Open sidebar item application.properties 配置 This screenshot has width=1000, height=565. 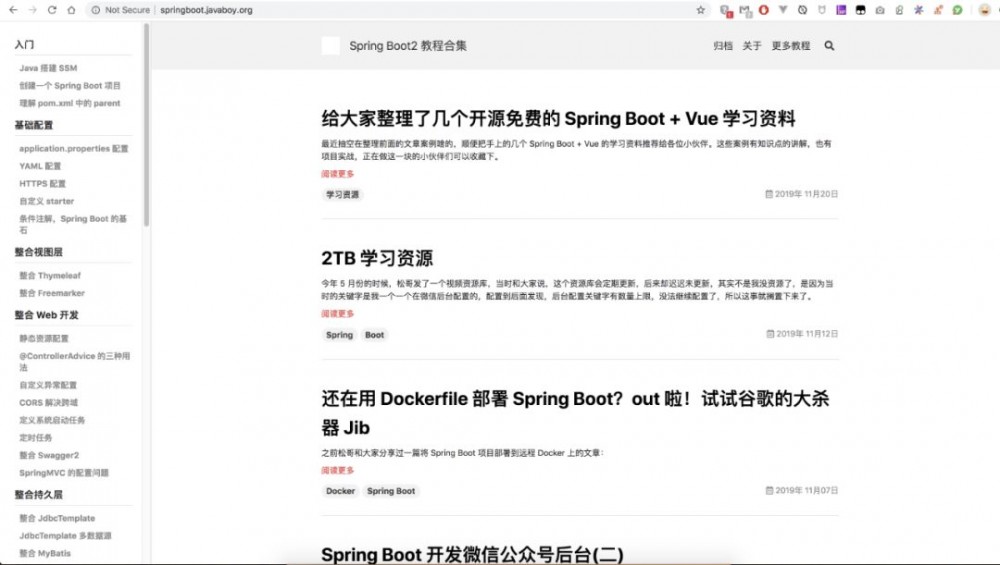click(x=73, y=149)
